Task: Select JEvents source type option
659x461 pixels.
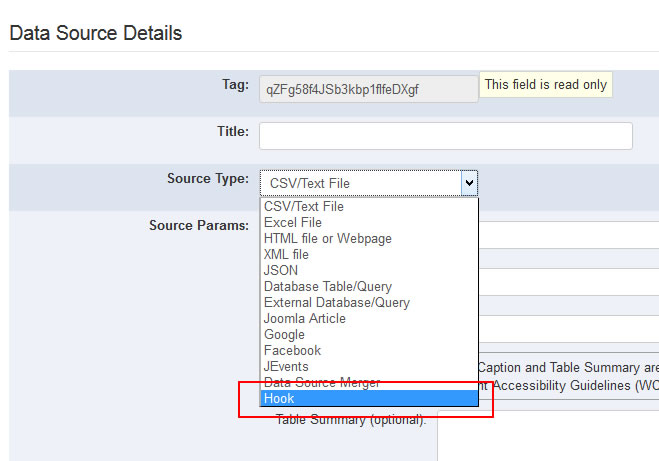Action: click(x=286, y=367)
